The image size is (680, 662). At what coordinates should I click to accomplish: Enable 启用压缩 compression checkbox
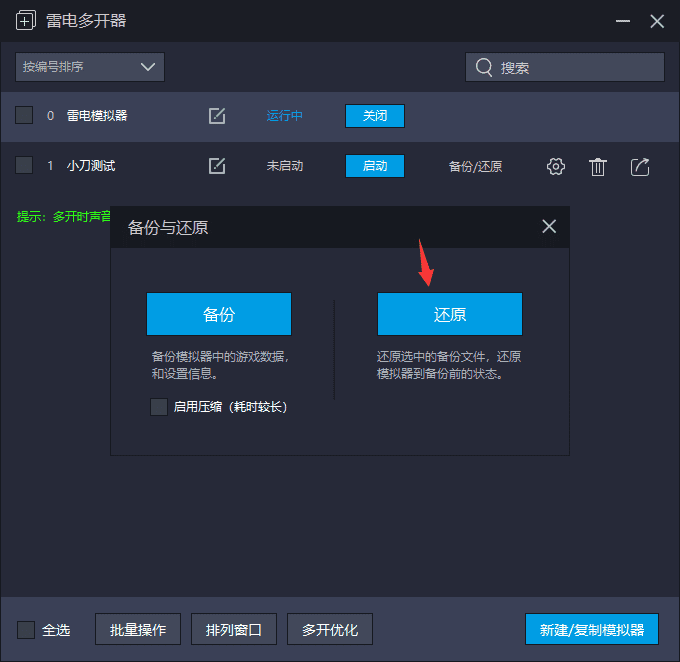click(x=158, y=407)
